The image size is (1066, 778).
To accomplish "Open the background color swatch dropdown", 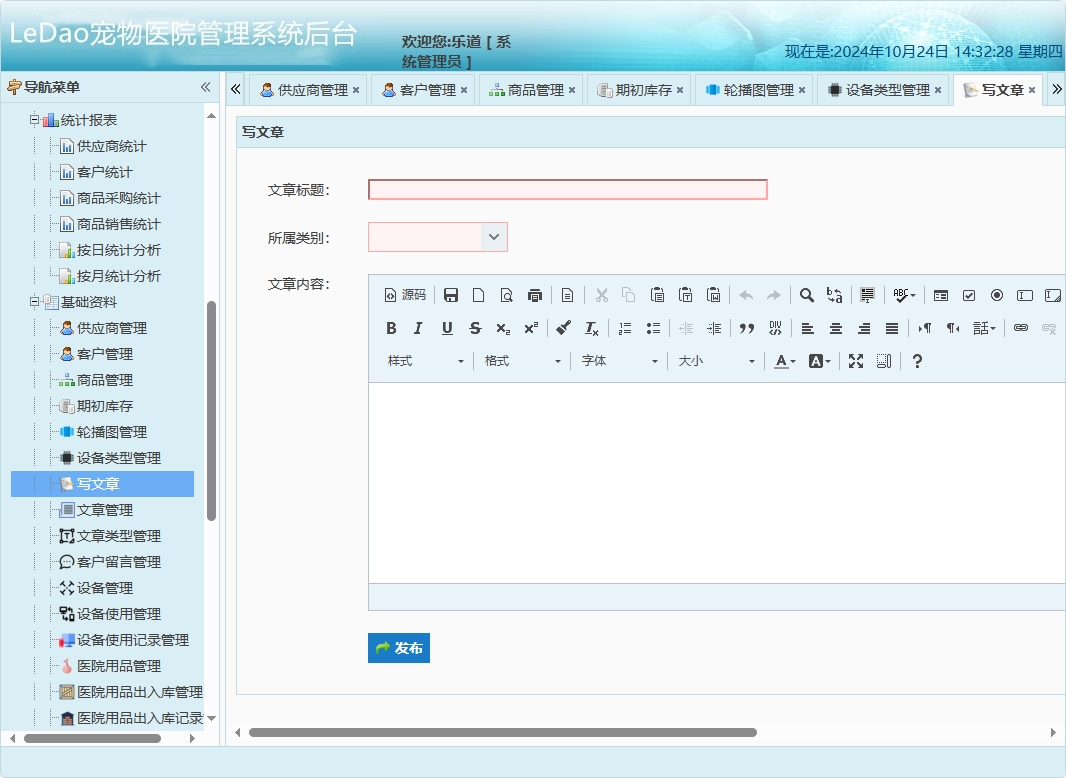I will pos(817,361).
